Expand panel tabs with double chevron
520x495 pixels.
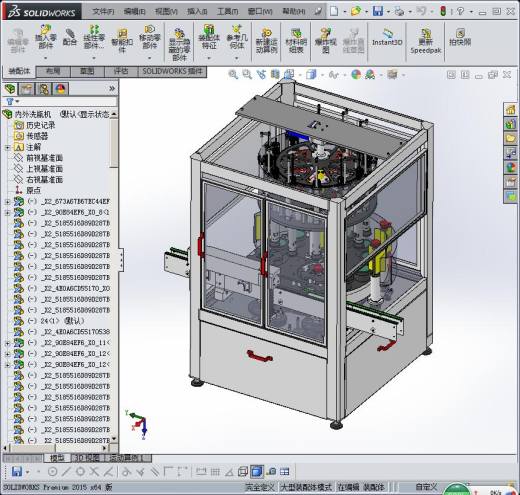(x=112, y=89)
